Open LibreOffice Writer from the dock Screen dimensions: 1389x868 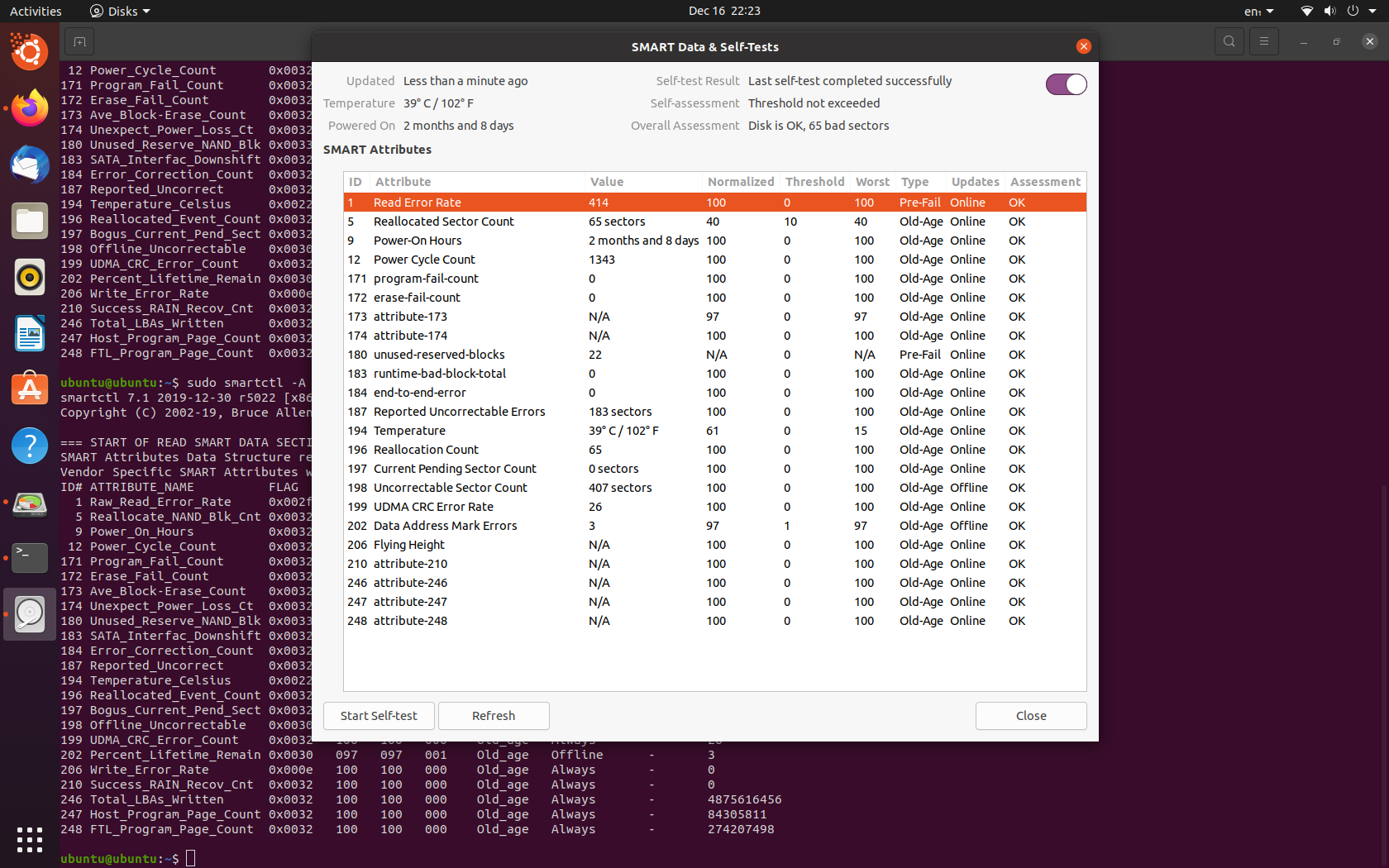pos(30,333)
